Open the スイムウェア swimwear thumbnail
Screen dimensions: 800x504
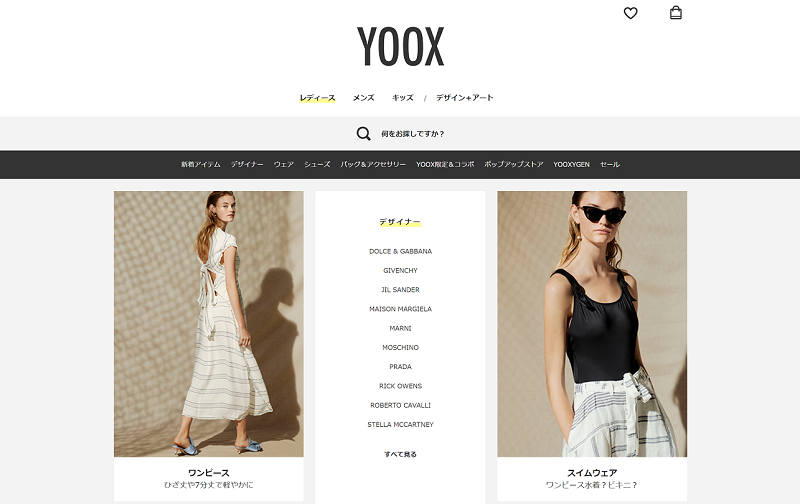point(592,324)
